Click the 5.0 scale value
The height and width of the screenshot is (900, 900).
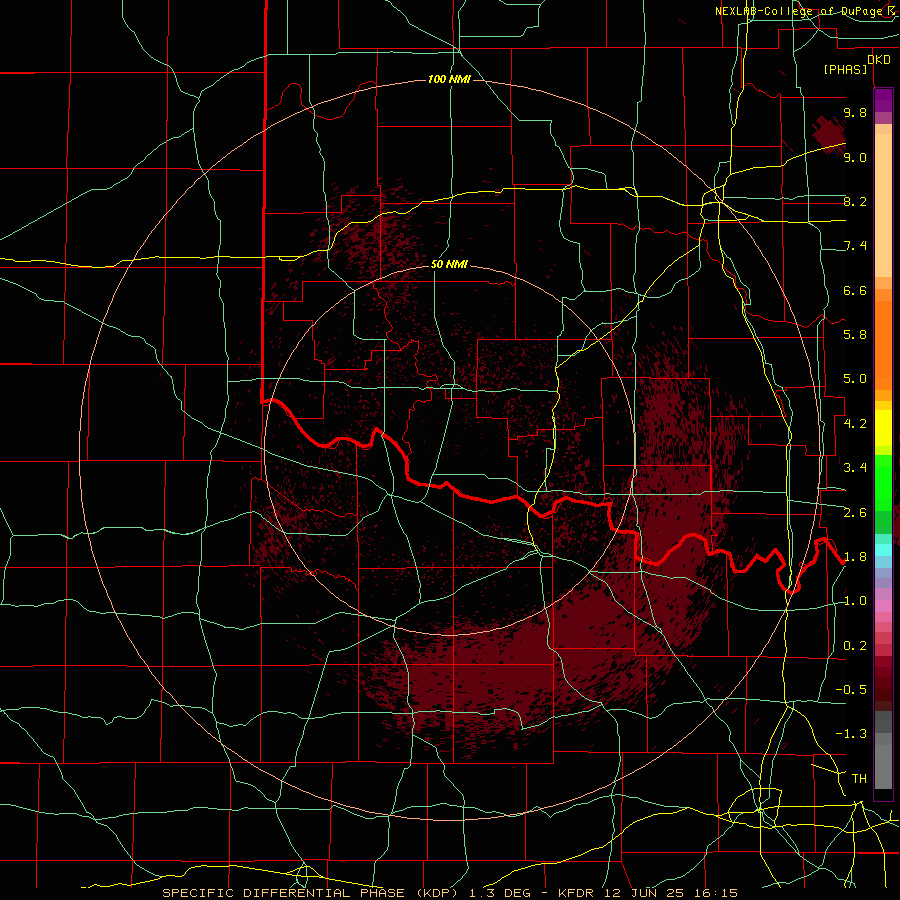coord(855,379)
